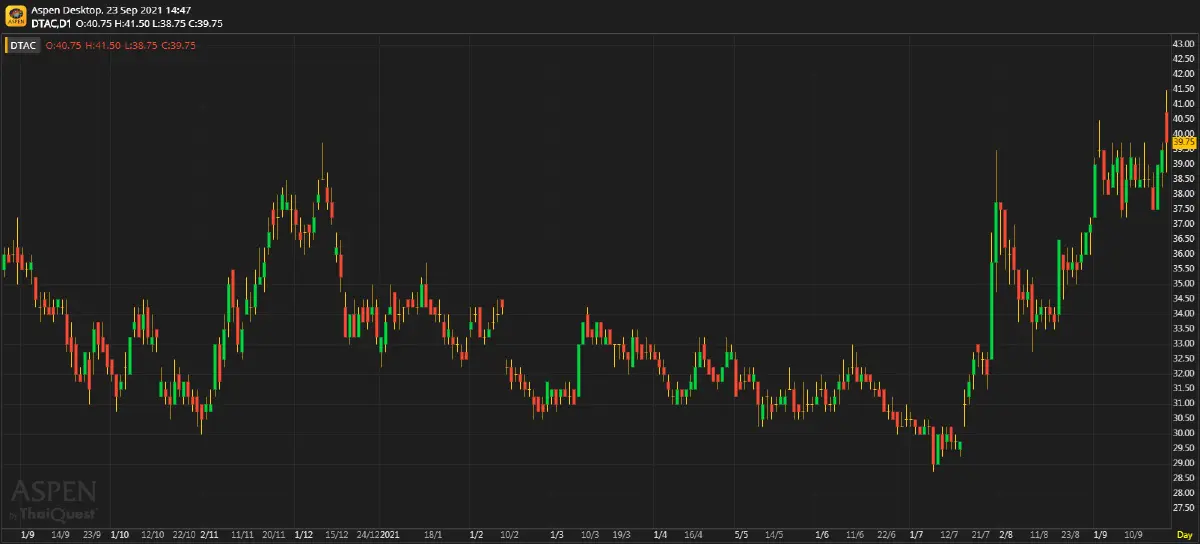
Task: Select the 16/4 date axis marker
Action: point(693,536)
